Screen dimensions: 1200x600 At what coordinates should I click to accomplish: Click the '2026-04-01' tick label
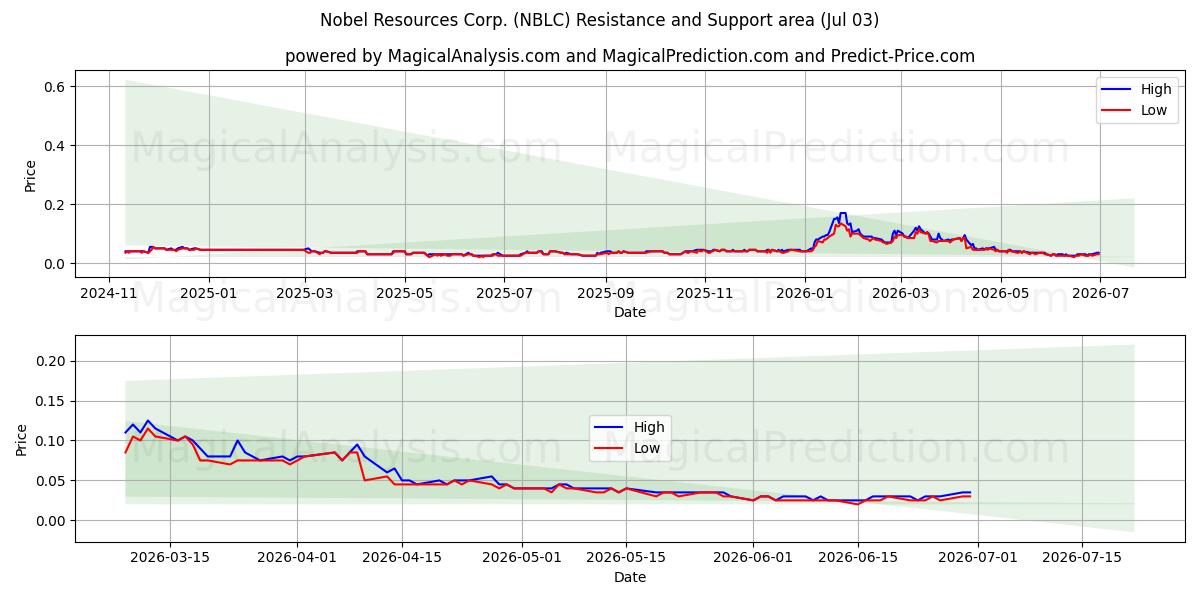pos(297,558)
